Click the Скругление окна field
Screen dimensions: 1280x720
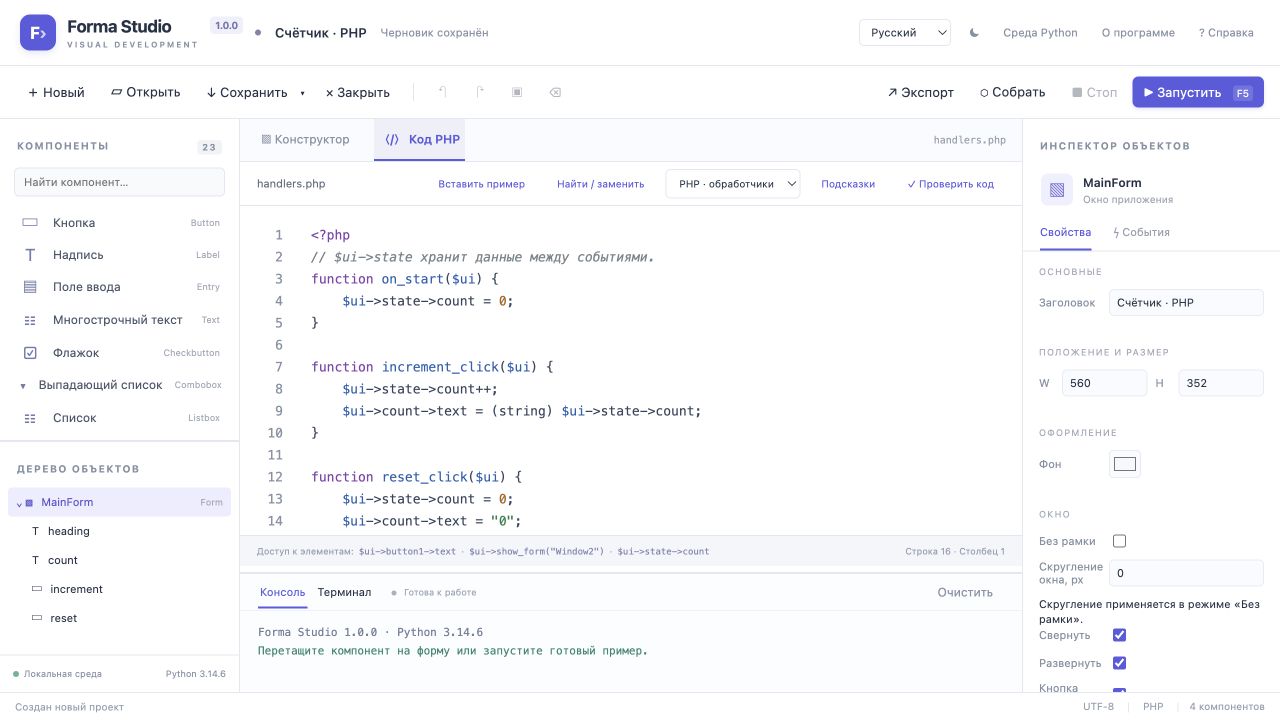[x=1186, y=573]
